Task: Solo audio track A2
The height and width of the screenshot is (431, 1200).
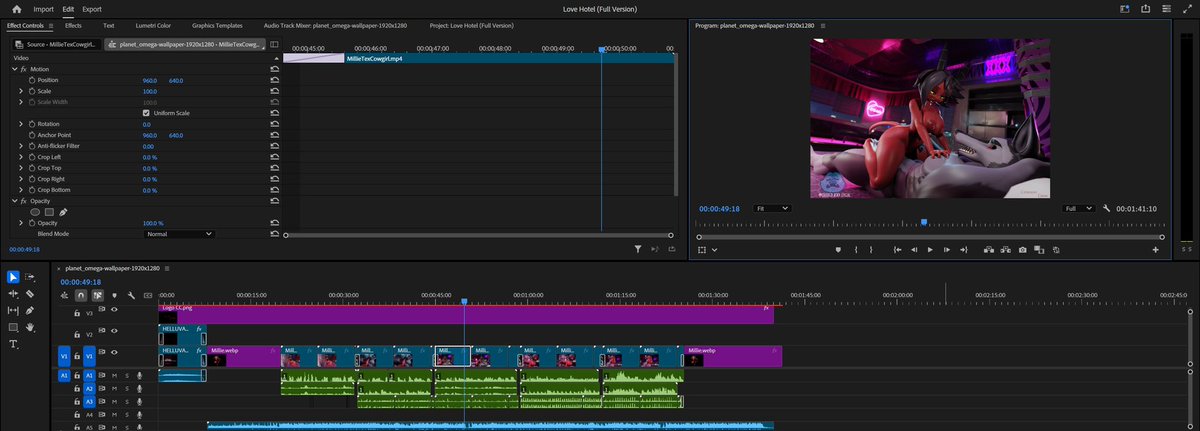Action: pos(126,388)
